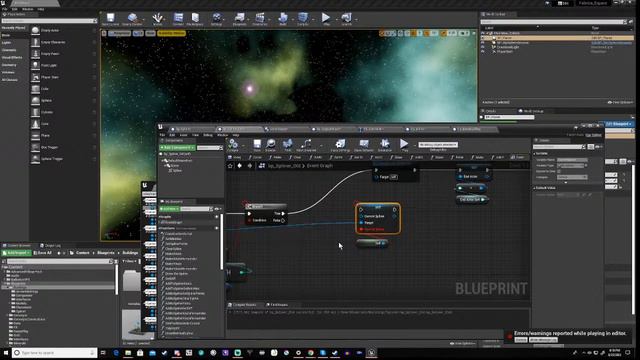Open Volumes category in Place Actors
Screen dimensions: 640x360
click(x=8, y=72)
